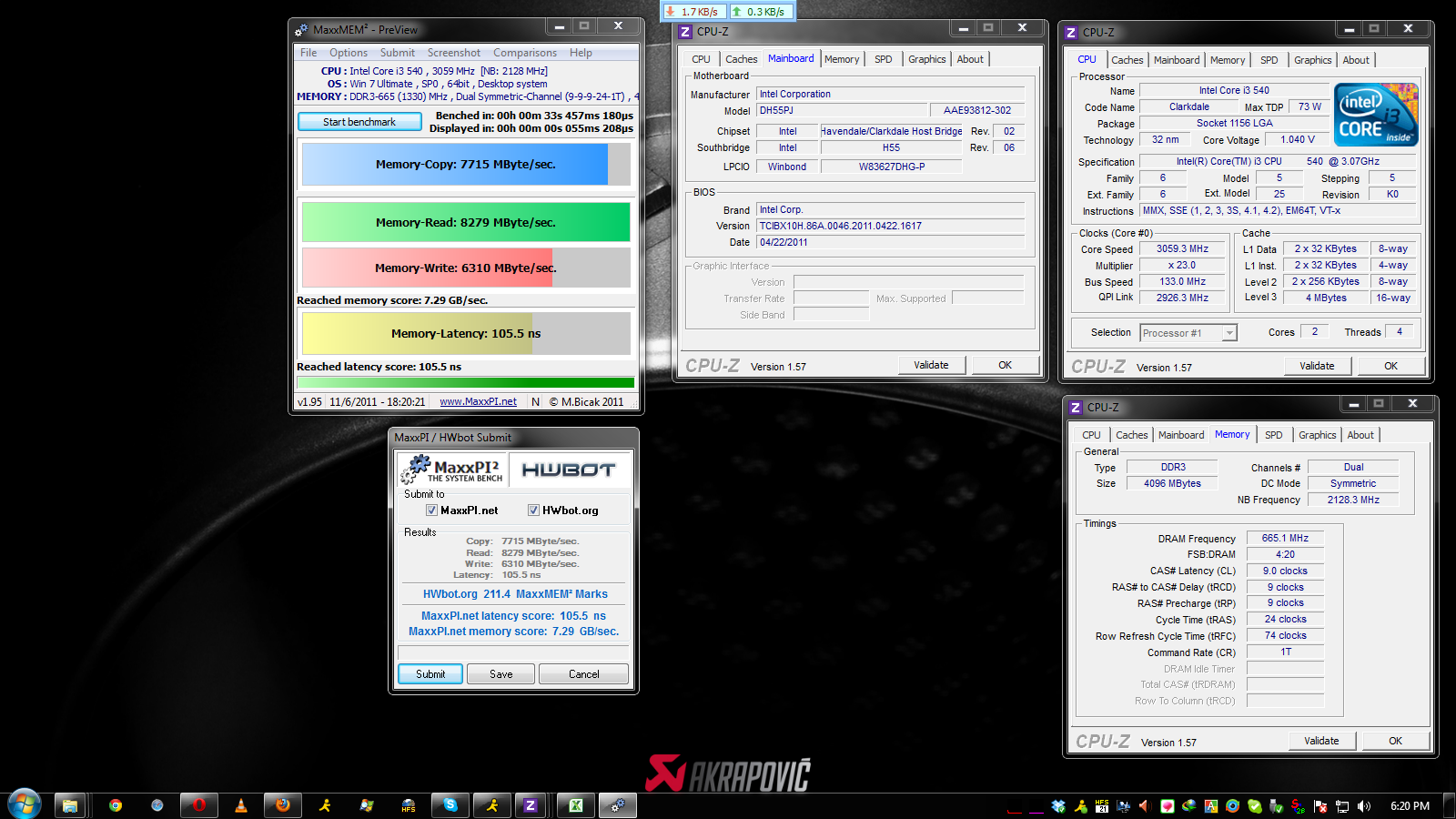Uncheck the HWbot.org submit checkbox
The height and width of the screenshot is (819, 1456).
pyautogui.click(x=533, y=511)
